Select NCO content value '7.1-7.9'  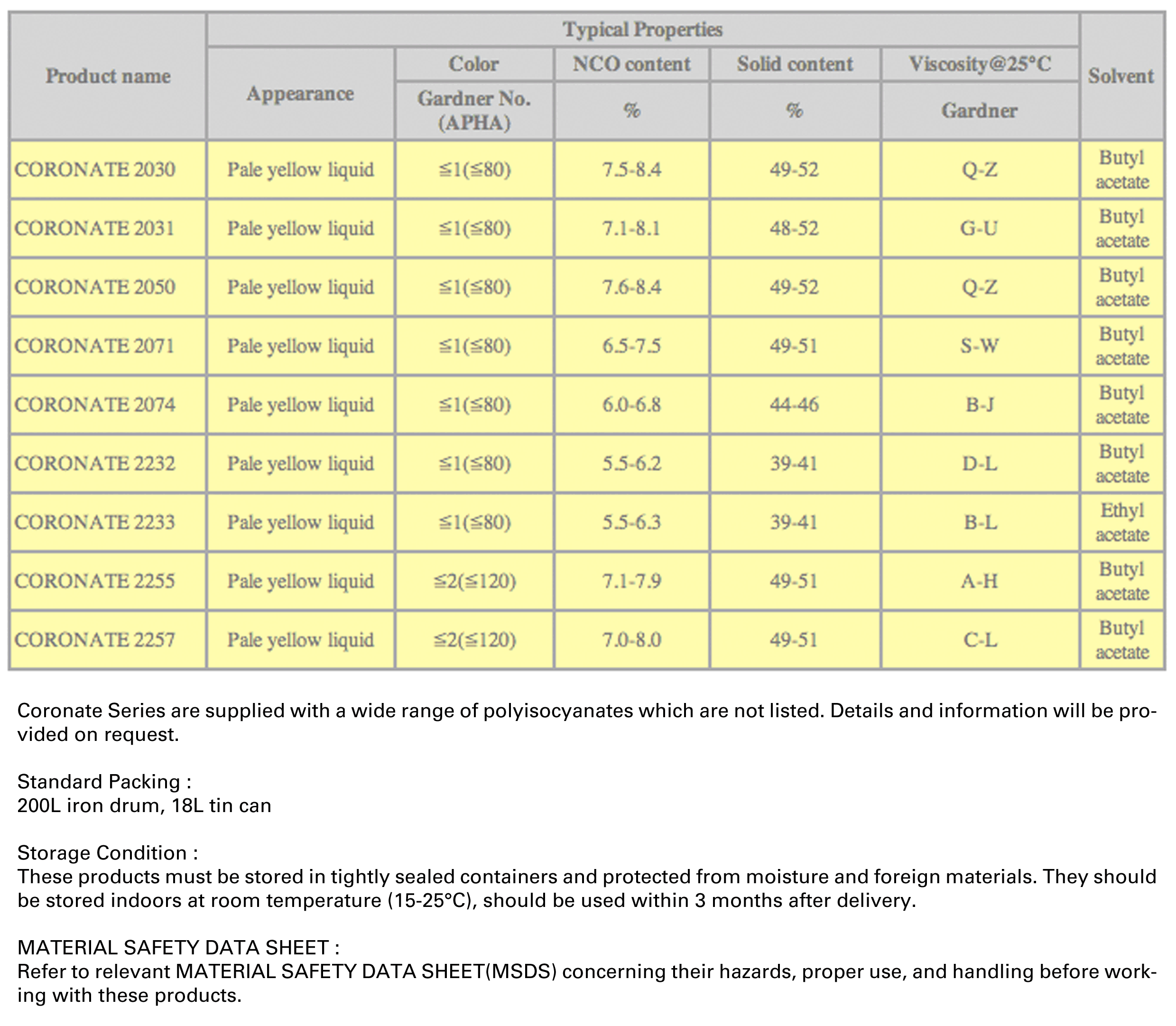(632, 581)
